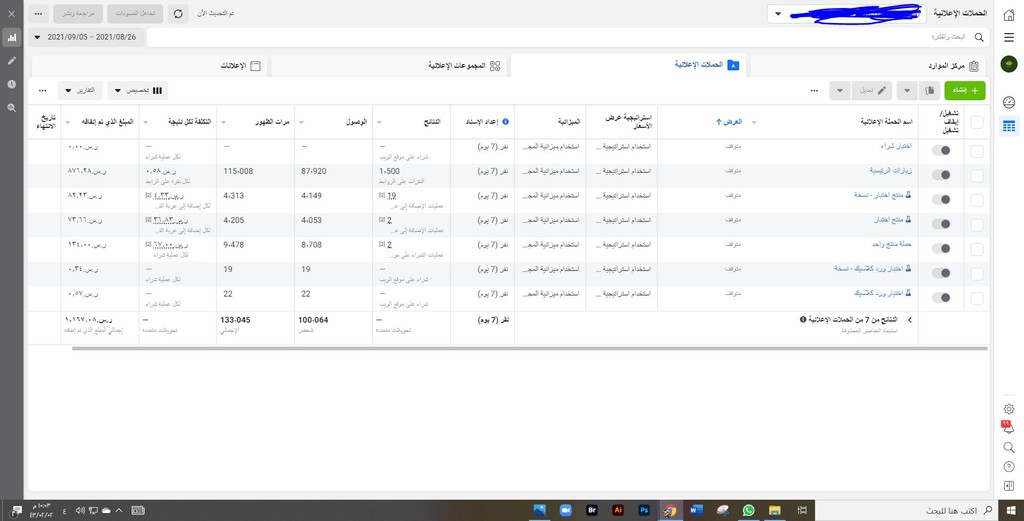Toggle the اختبار ورد كلاسيك campaign switch
The image size is (1024, 521).
941,297
